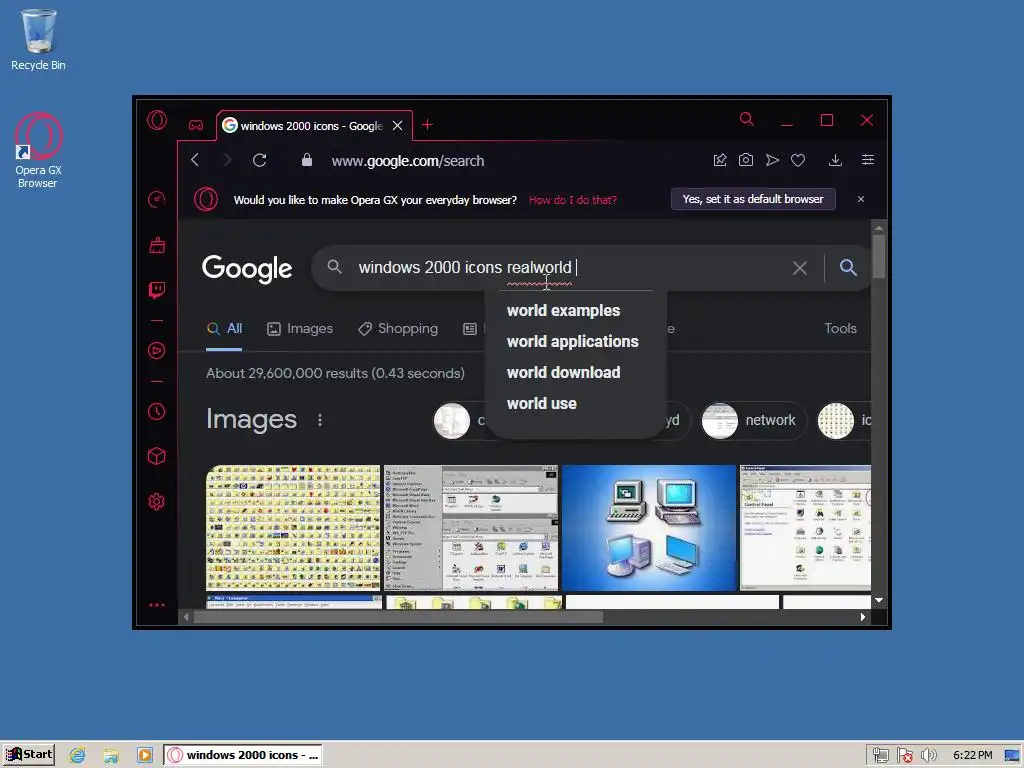
Task: Reload the Google search page
Action: [259, 160]
